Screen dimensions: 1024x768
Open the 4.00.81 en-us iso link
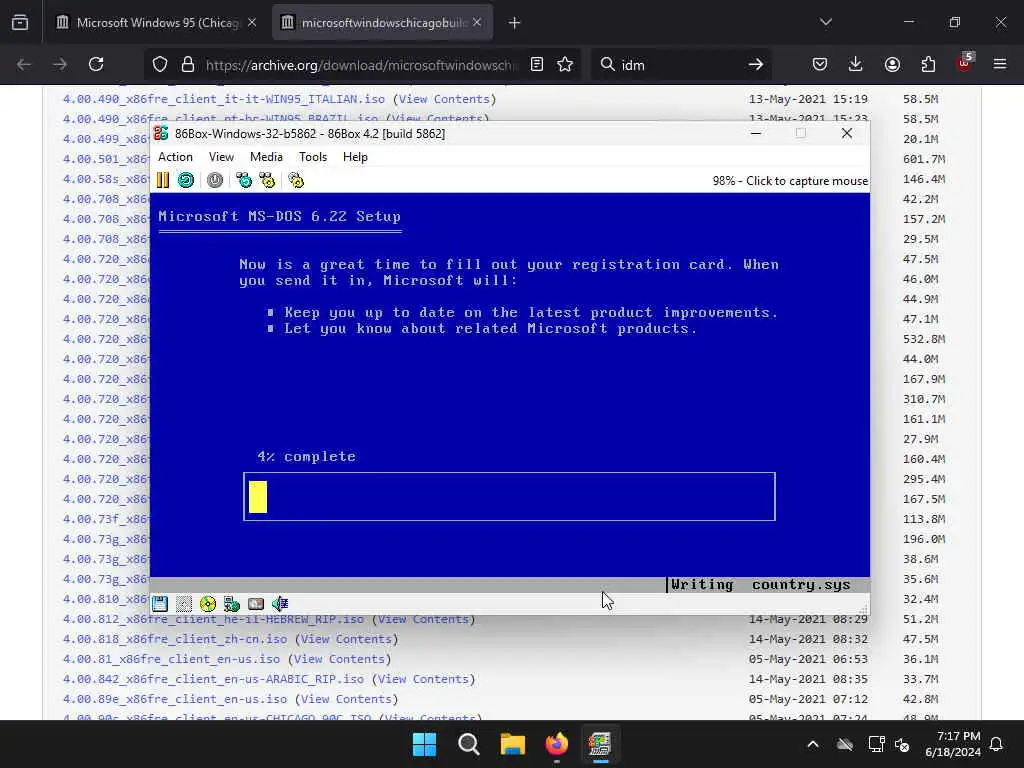pos(171,659)
